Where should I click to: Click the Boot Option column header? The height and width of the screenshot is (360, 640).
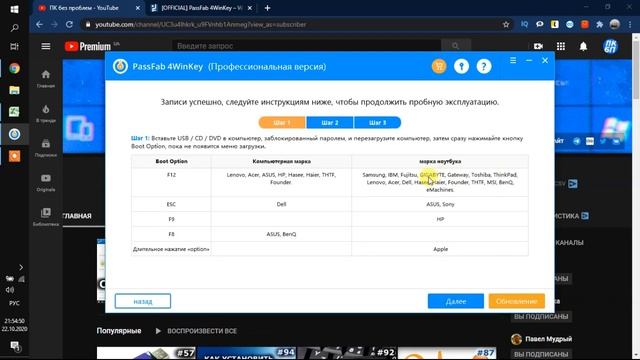[x=171, y=161]
